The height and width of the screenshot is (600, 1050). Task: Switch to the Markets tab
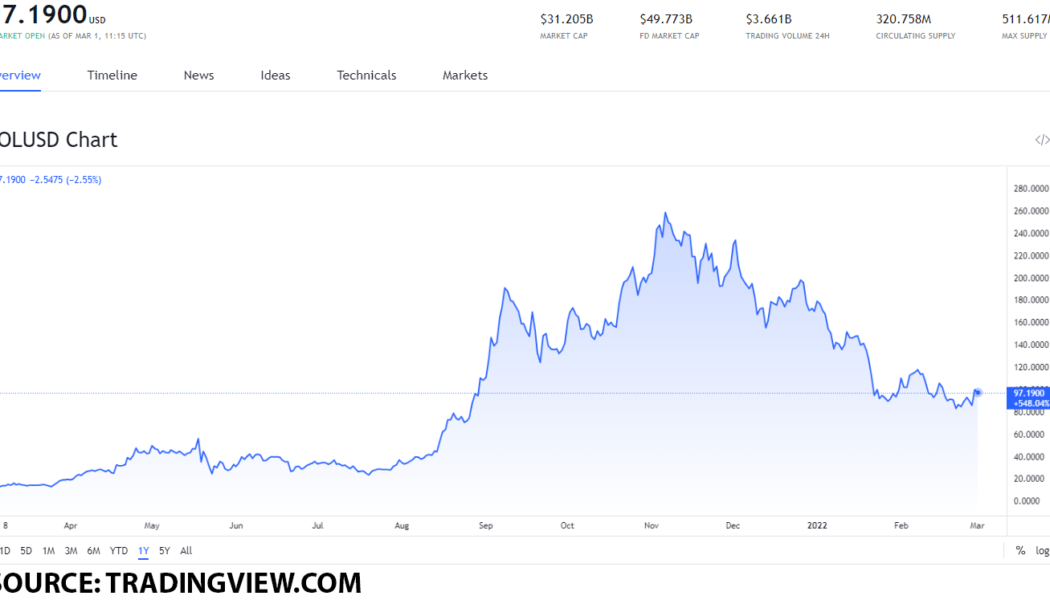point(464,75)
